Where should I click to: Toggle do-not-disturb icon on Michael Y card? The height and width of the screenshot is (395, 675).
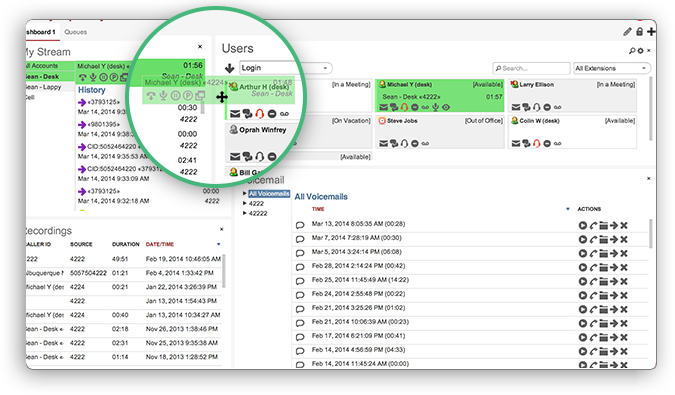click(415, 107)
